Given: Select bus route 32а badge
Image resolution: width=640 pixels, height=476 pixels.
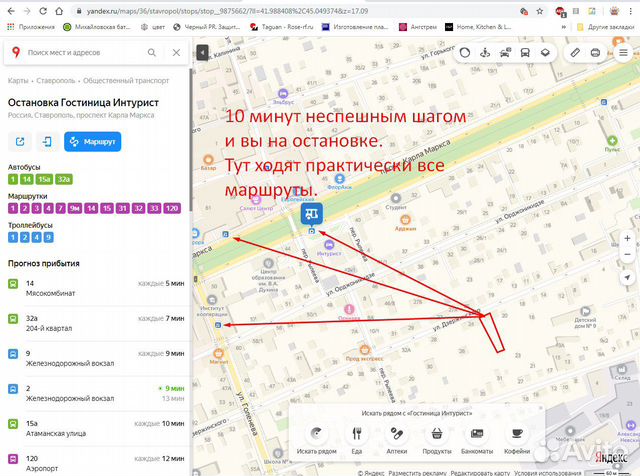Looking at the screenshot, I should coord(64,179).
